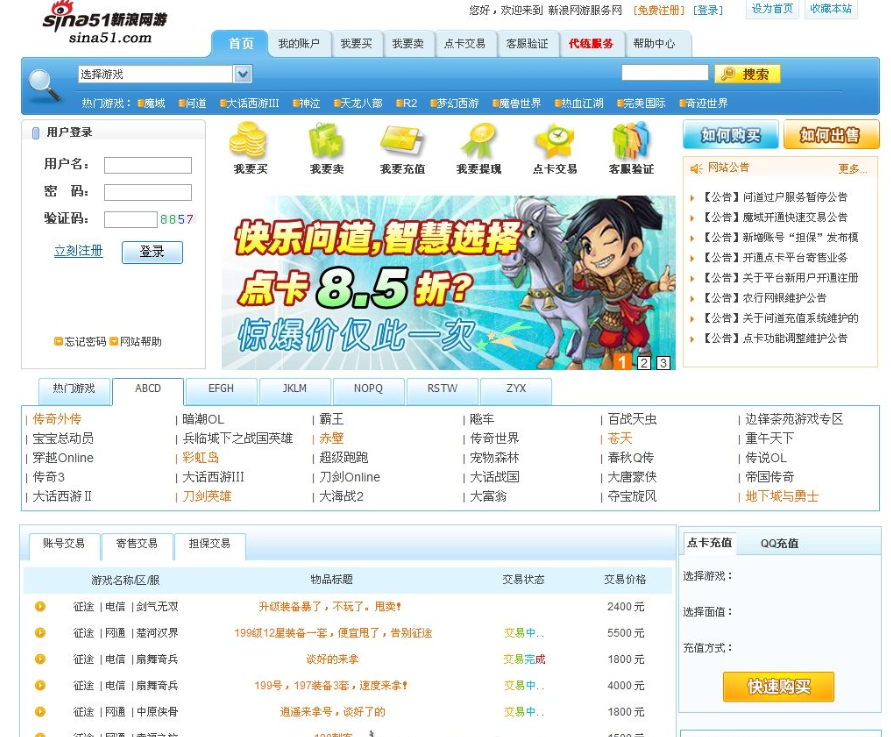This screenshot has height=737, width=891.
Task: Open game 传奇外传 in the list
Action: pyautogui.click(x=57, y=419)
